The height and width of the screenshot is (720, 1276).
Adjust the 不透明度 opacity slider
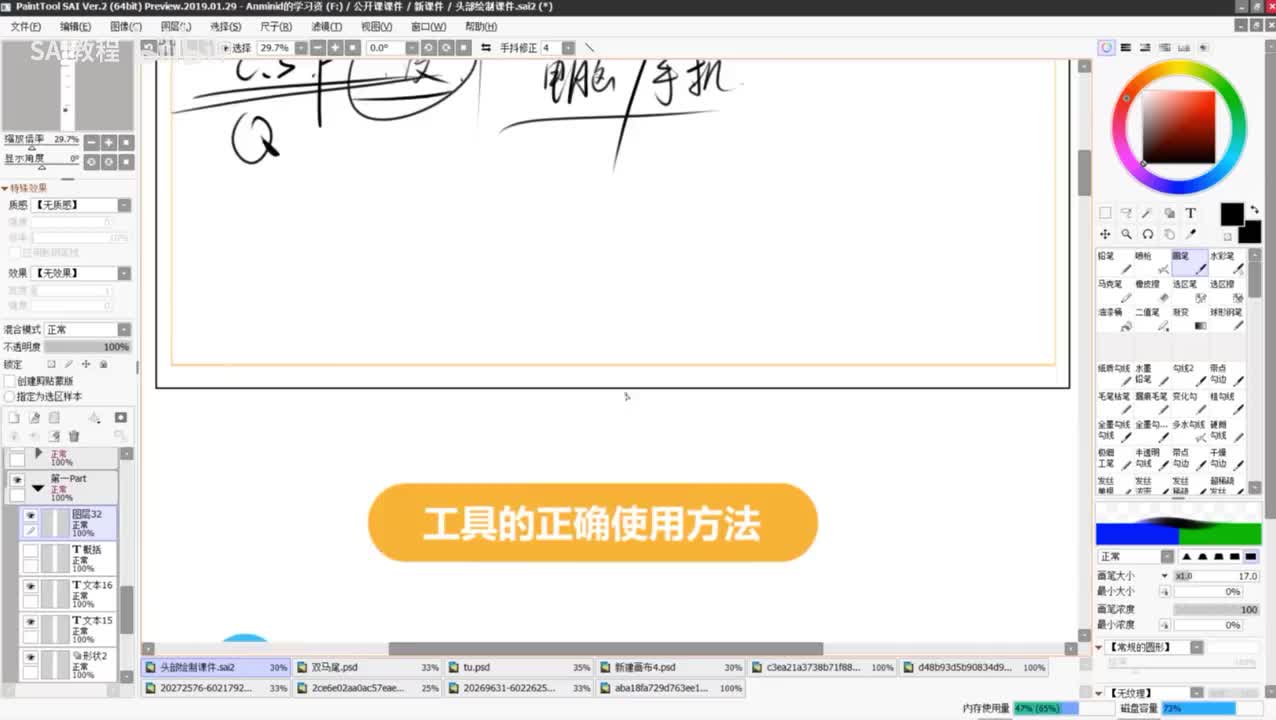coord(87,346)
